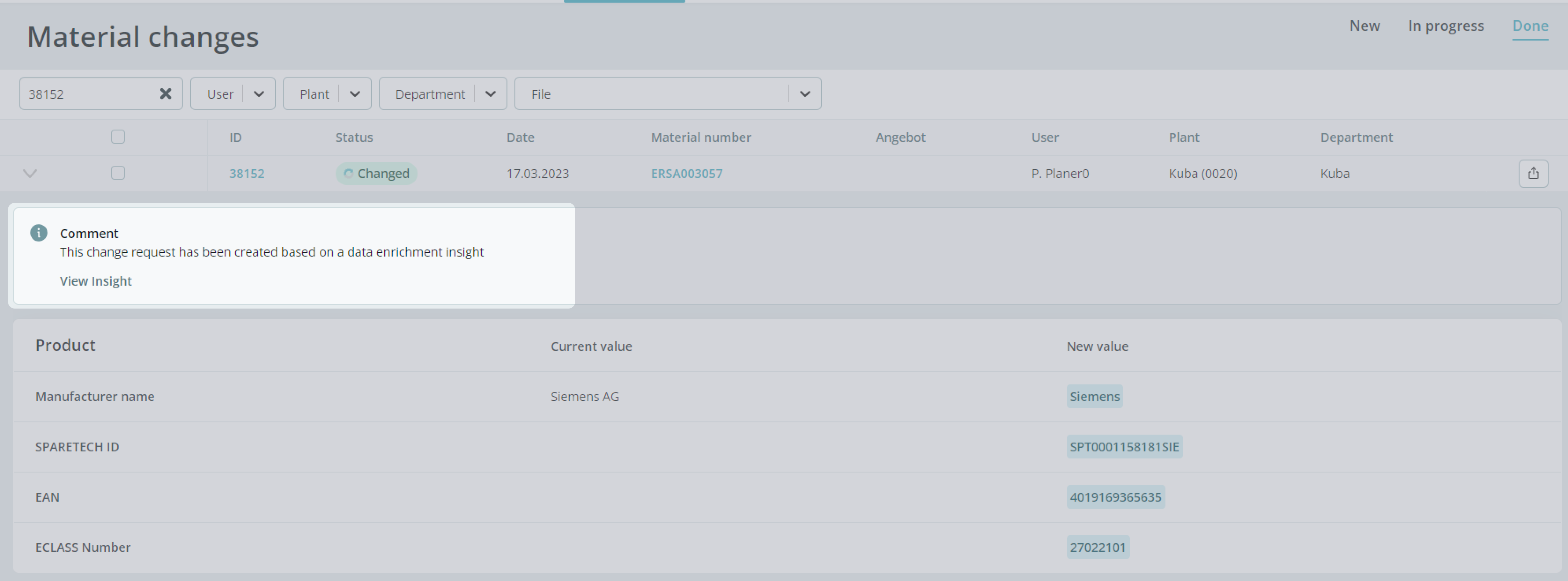Open the User filter dropdown
The width and height of the screenshot is (1568, 581).
click(233, 94)
